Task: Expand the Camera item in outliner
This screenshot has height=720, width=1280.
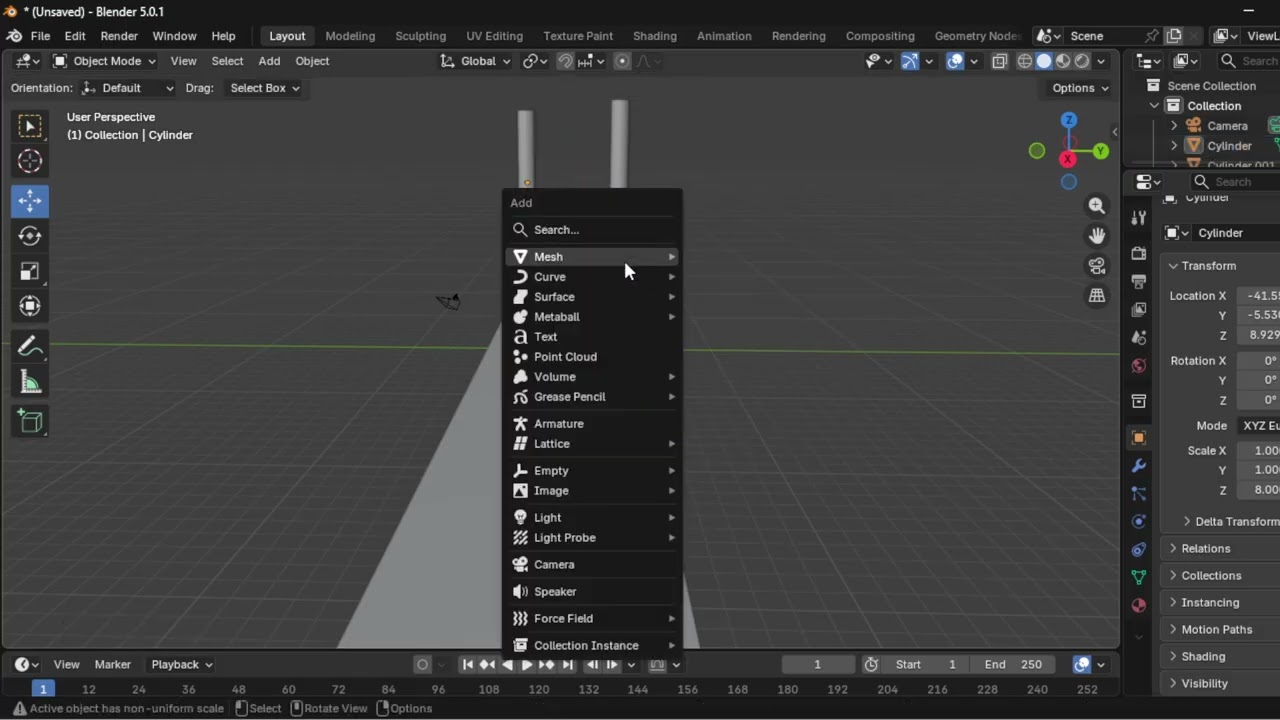Action: click(x=1174, y=126)
